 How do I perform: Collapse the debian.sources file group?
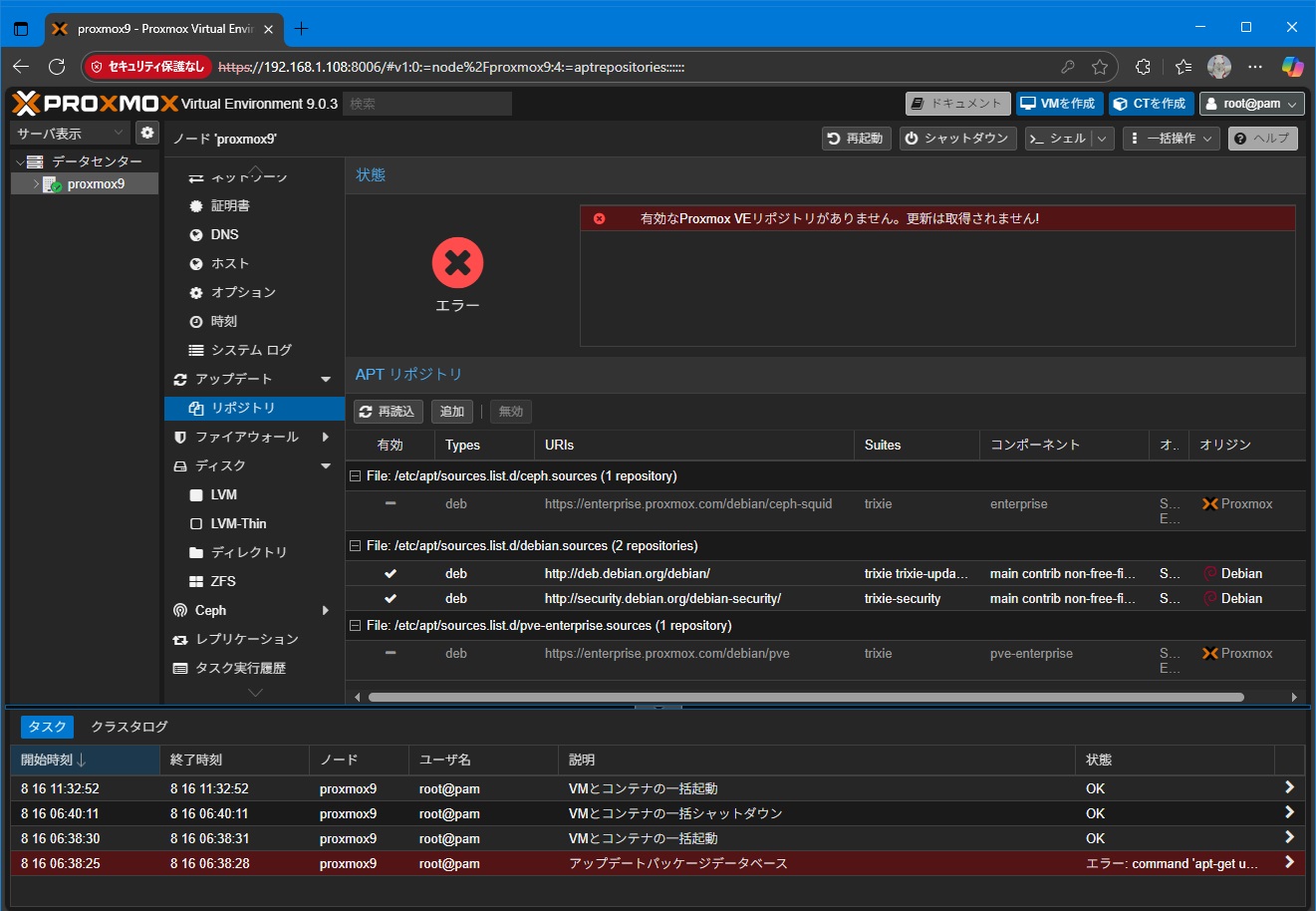356,546
